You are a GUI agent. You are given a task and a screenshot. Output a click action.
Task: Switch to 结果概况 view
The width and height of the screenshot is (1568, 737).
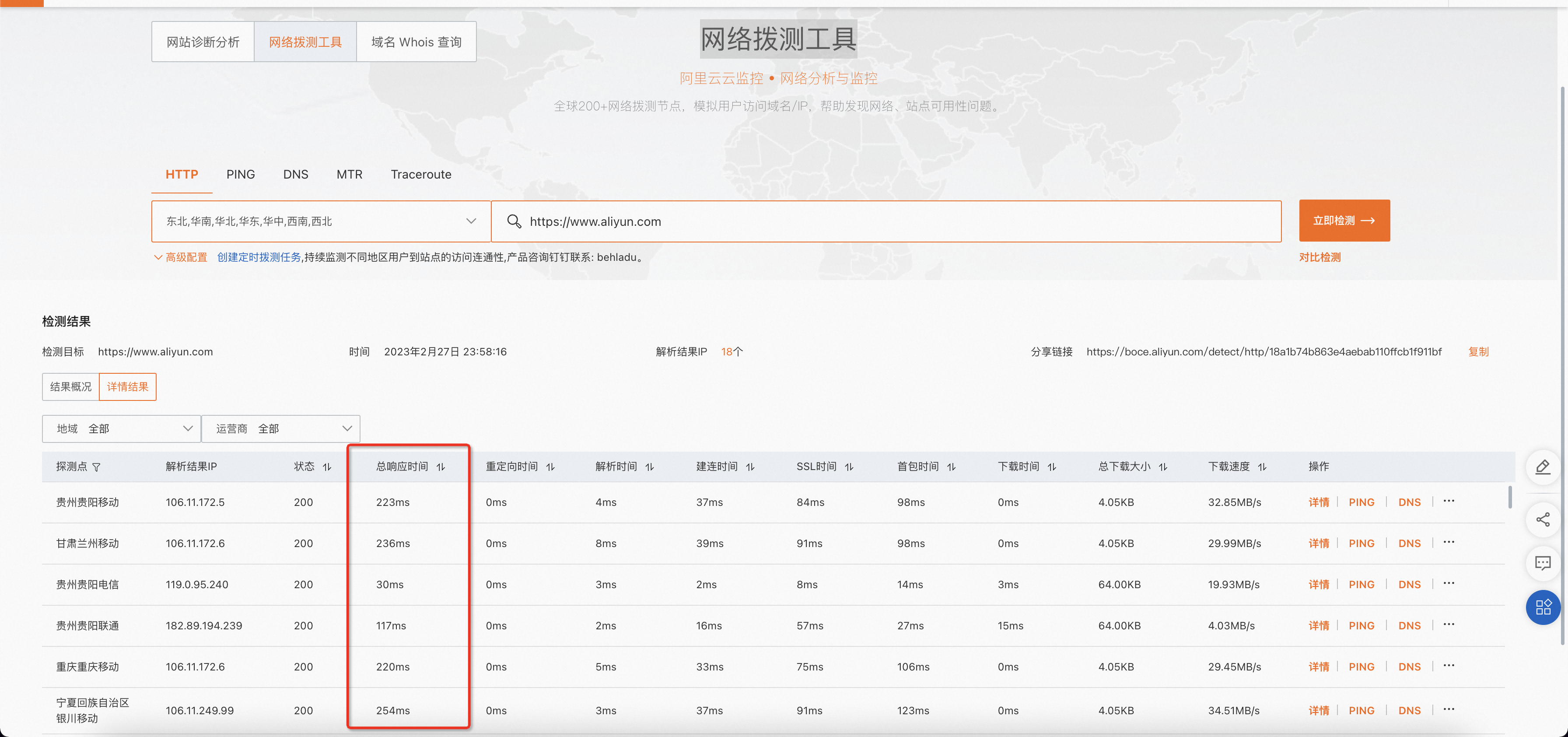pyautogui.click(x=70, y=387)
